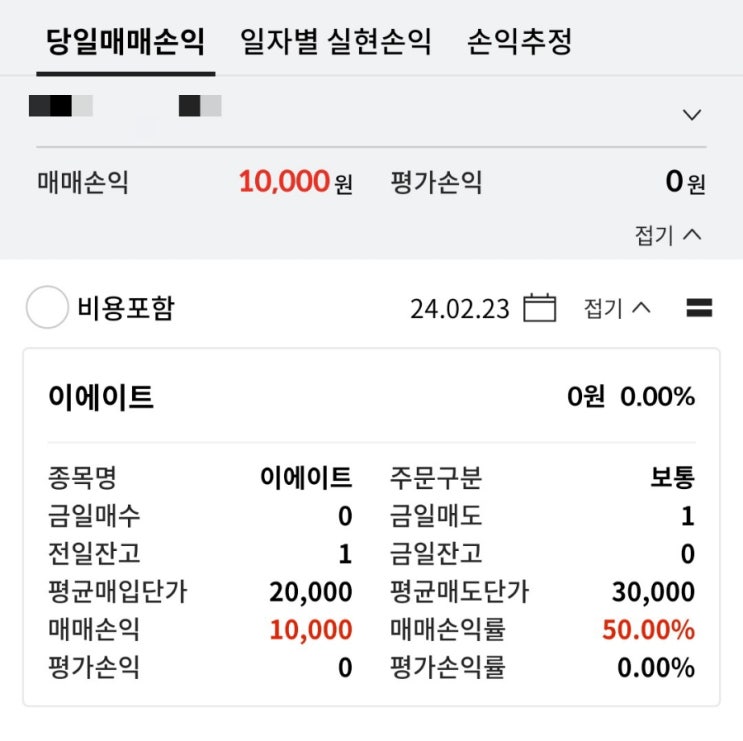Switch to the 당일매매손익 tab
Image resolution: width=743 pixels, height=741 pixels.
126,42
